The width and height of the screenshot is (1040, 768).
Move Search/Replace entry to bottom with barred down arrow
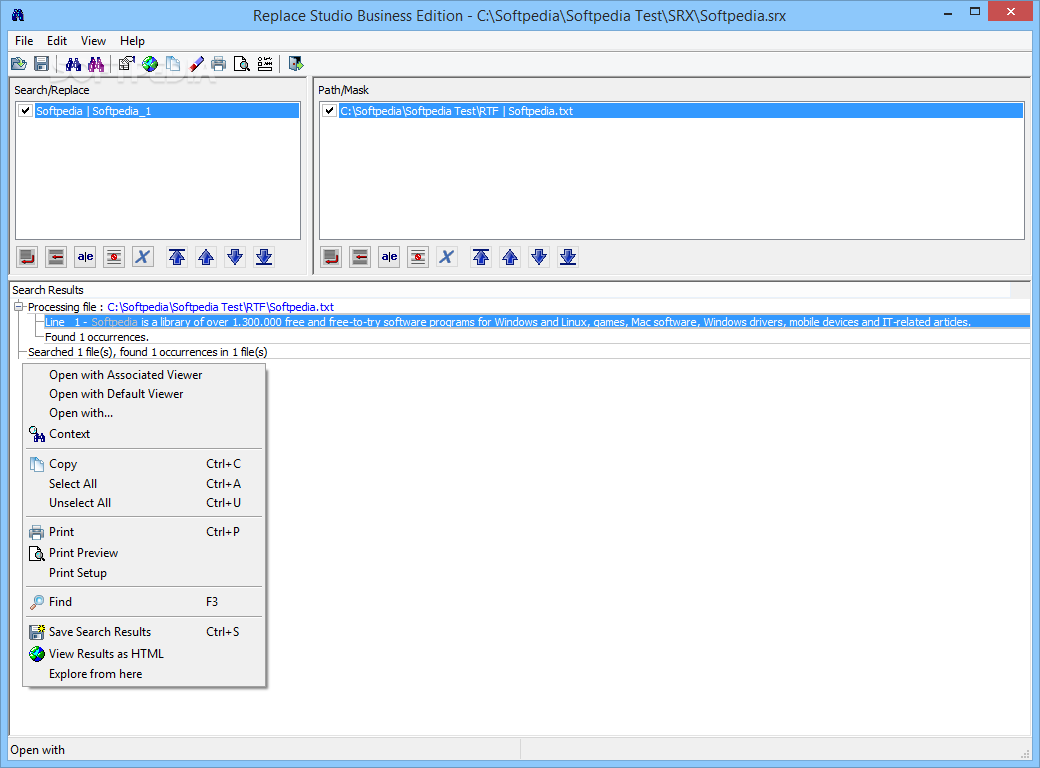pos(264,257)
